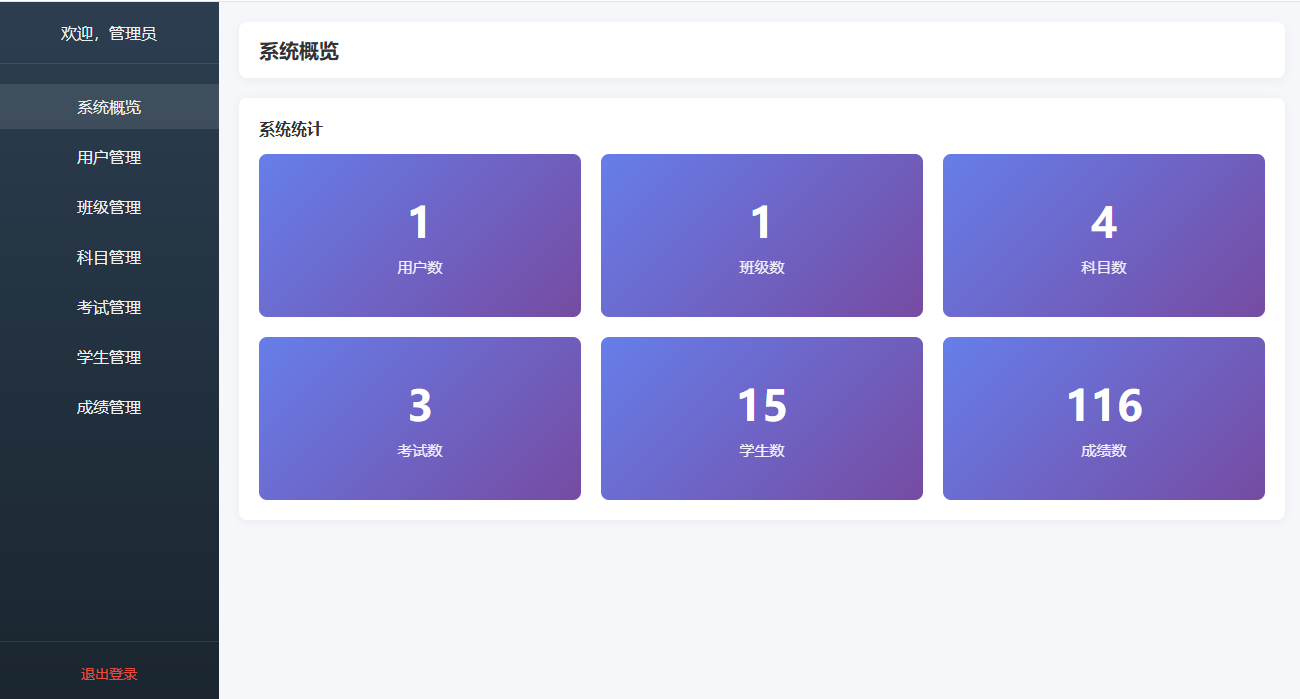This screenshot has width=1300, height=699.
Task: Click the number 15 in 学生数 card
Action: [762, 405]
